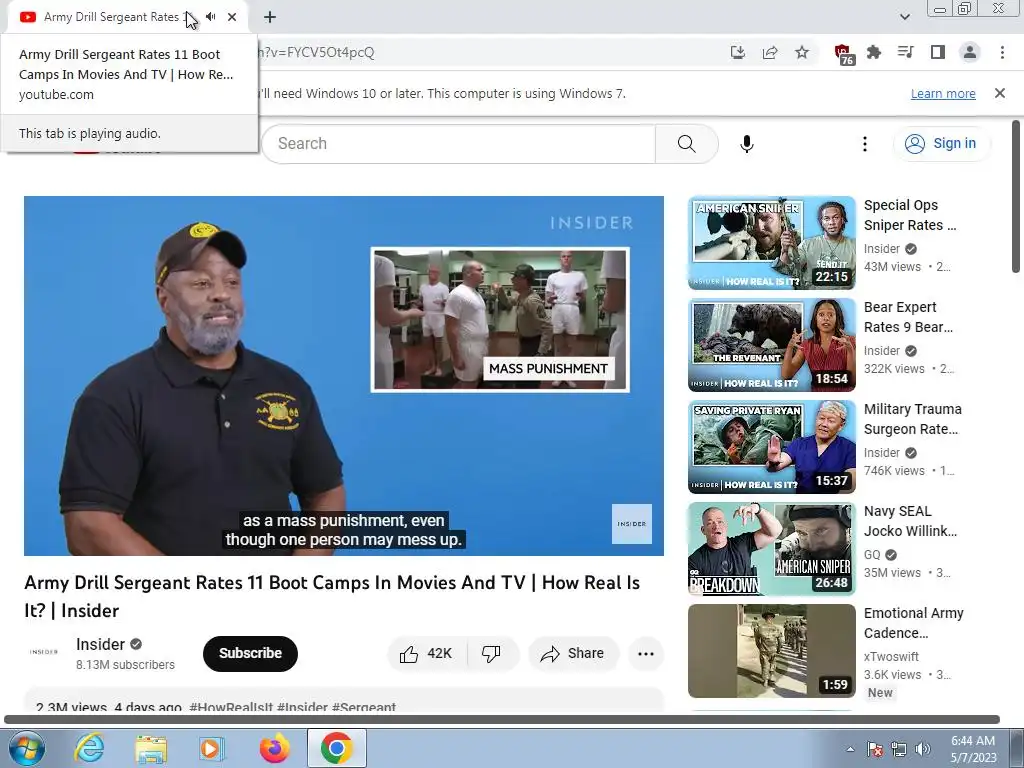Open Military Trauma Surgeon Rates title

point(912,419)
